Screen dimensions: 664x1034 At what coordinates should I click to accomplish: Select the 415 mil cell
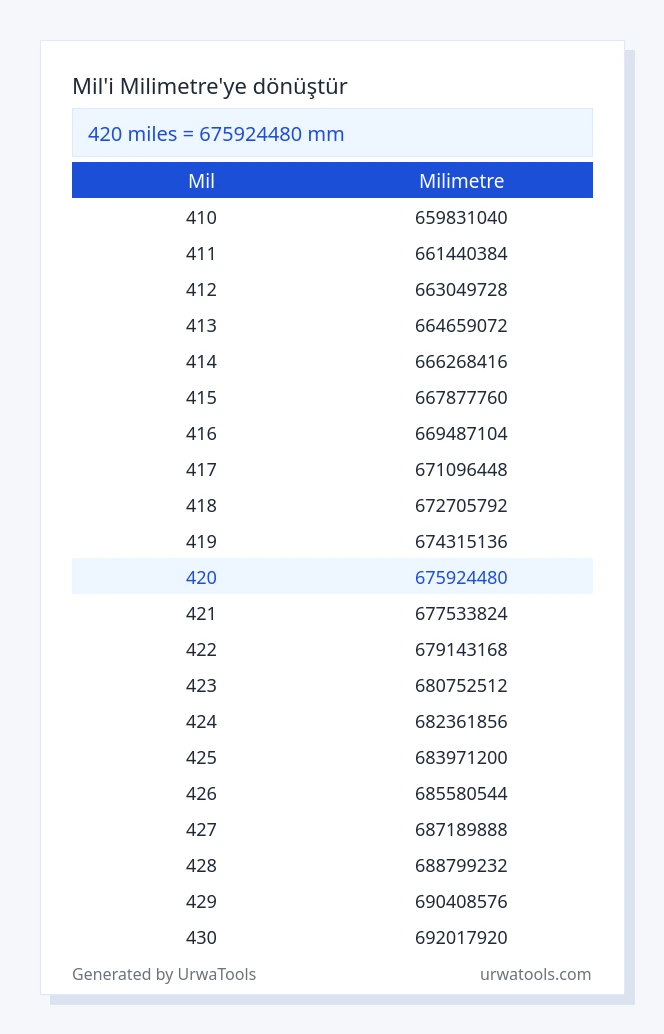pyautogui.click(x=201, y=398)
